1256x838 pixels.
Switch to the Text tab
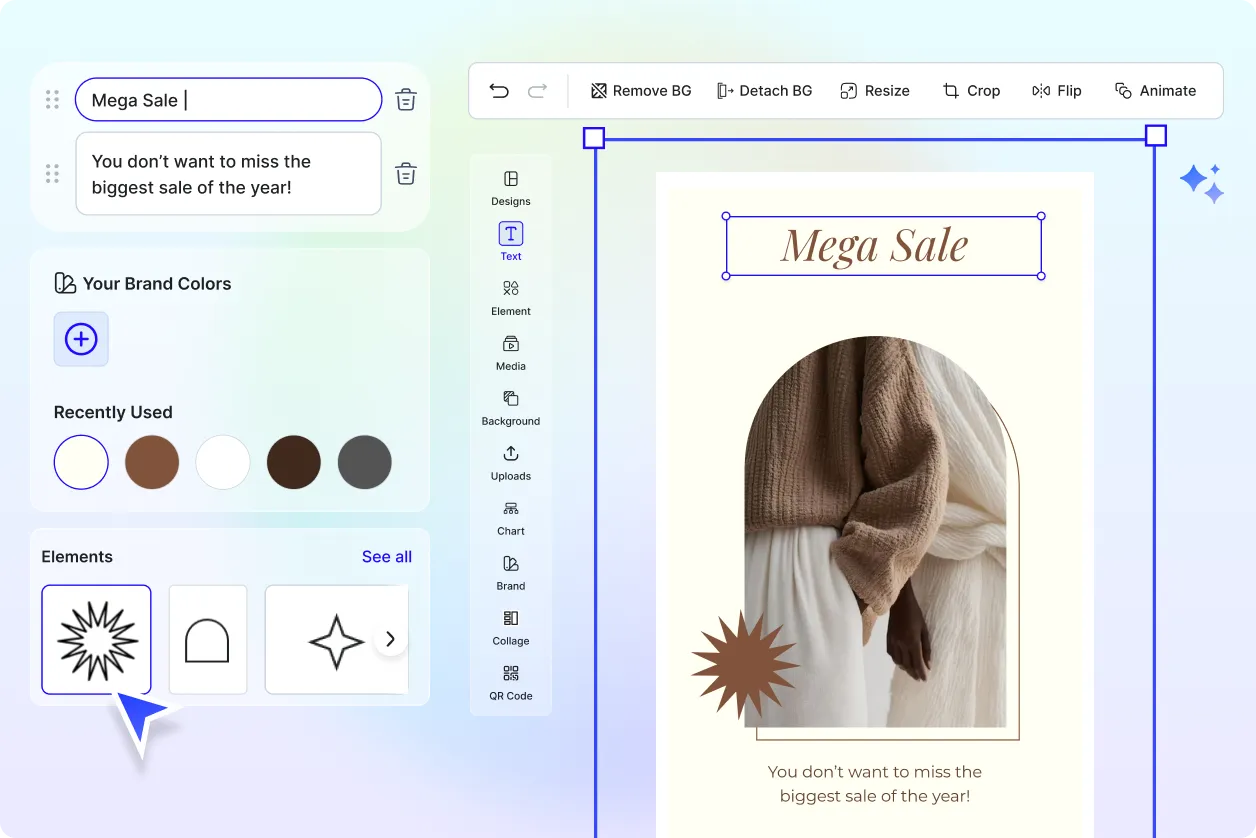point(511,241)
